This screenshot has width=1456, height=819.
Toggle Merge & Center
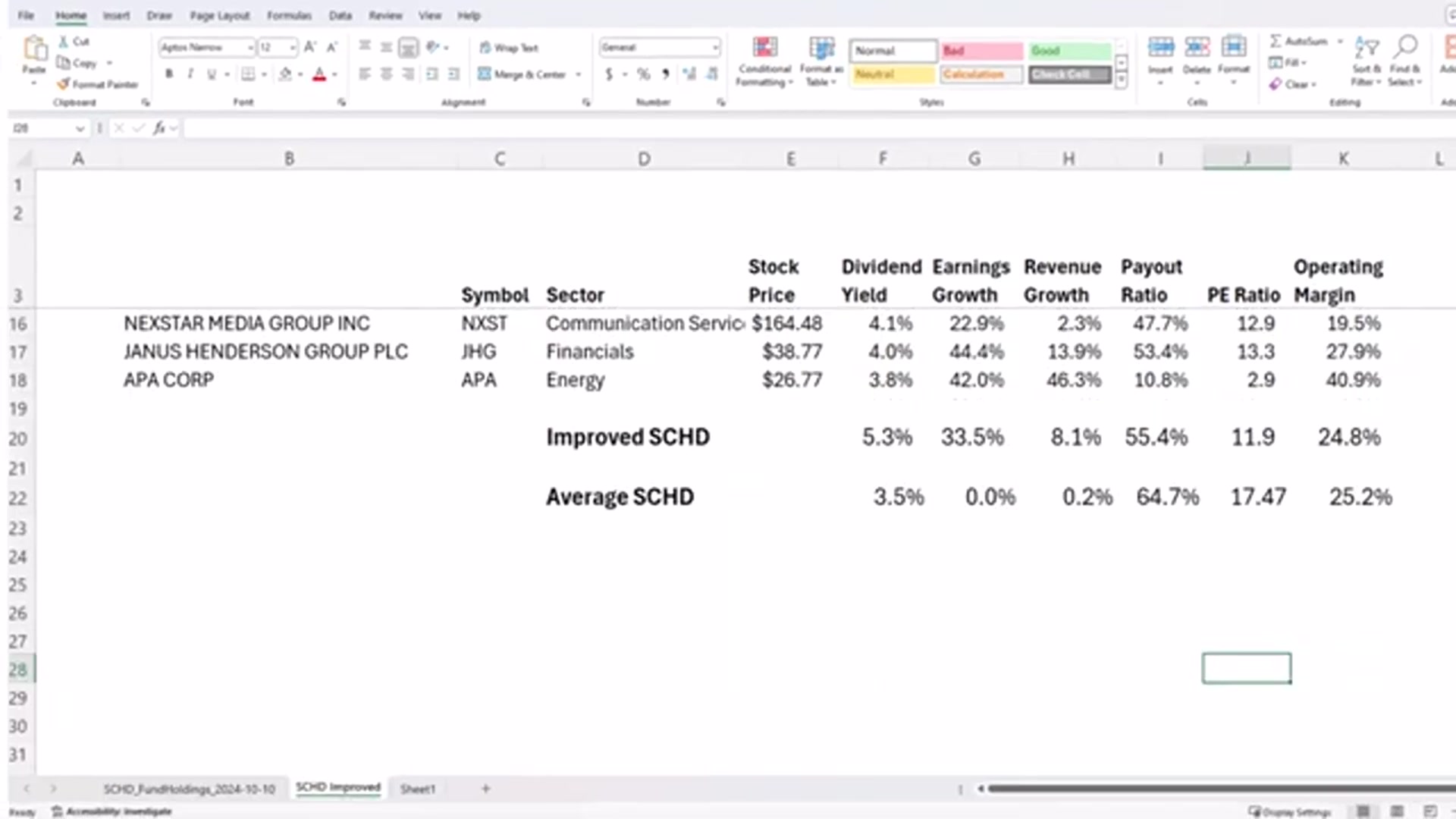point(522,74)
